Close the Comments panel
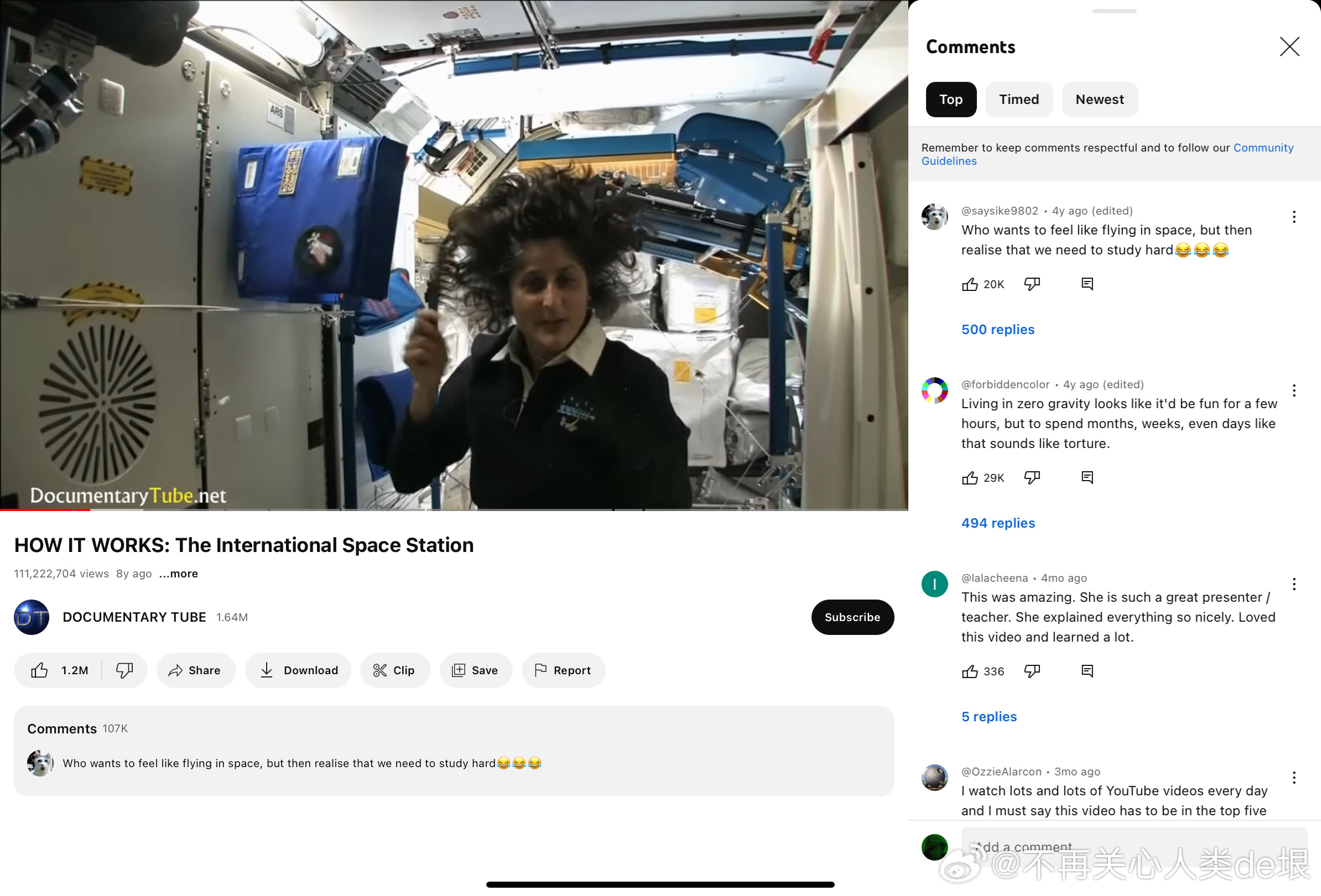The width and height of the screenshot is (1321, 896). (1289, 46)
